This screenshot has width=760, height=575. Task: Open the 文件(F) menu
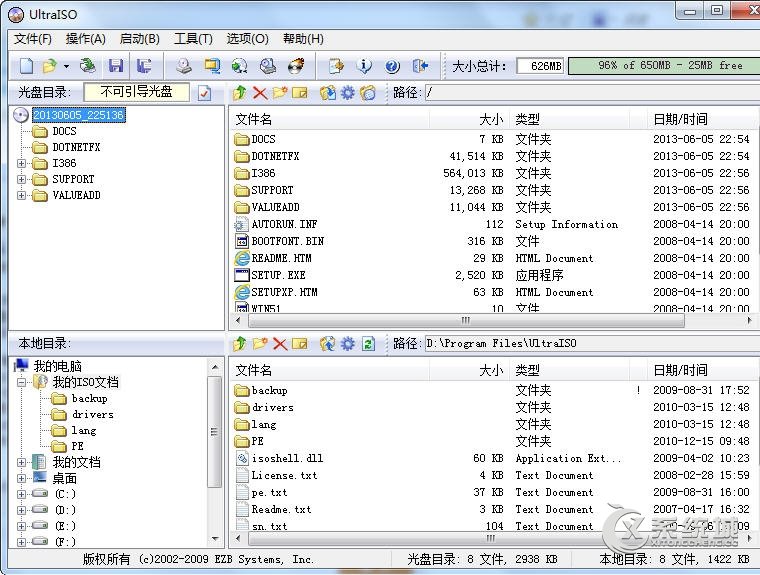tap(32, 39)
